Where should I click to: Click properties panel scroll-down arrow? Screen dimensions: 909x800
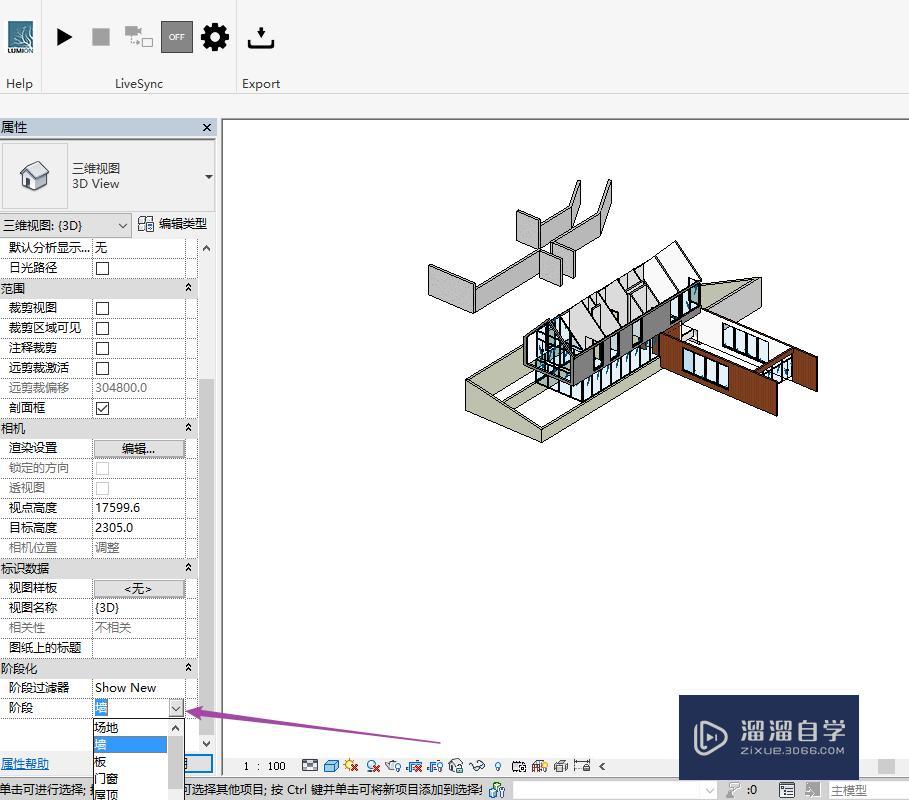(x=206, y=743)
